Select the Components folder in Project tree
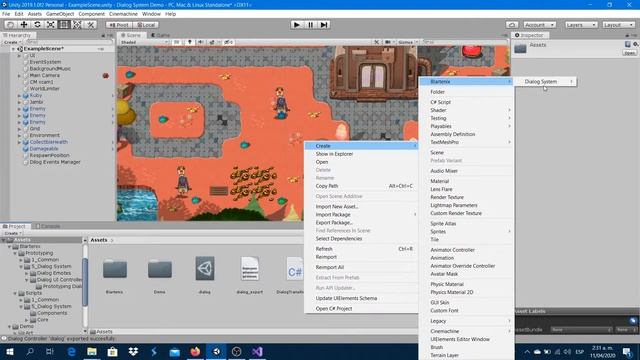640x360 pixels. 52,313
